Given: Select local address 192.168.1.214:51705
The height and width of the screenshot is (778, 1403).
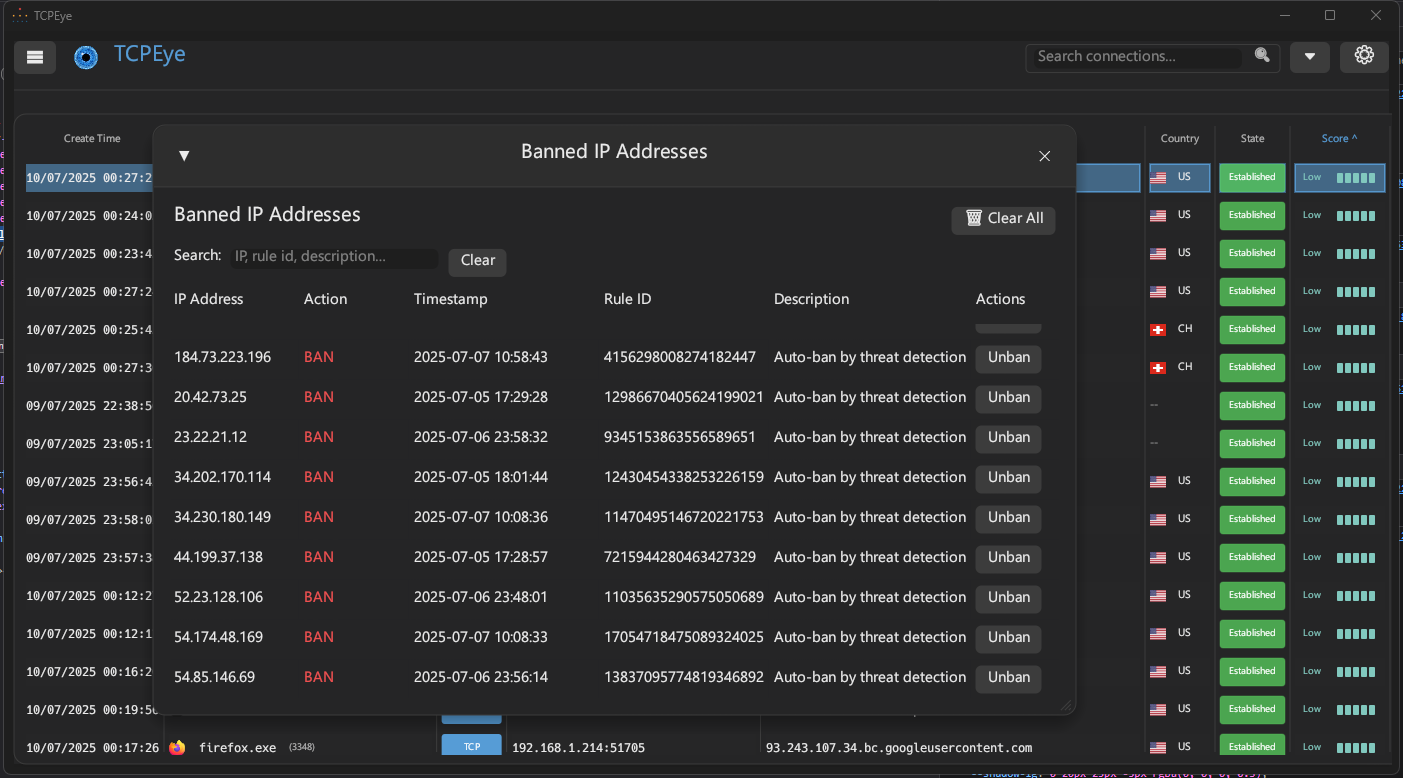Looking at the screenshot, I should [x=578, y=747].
